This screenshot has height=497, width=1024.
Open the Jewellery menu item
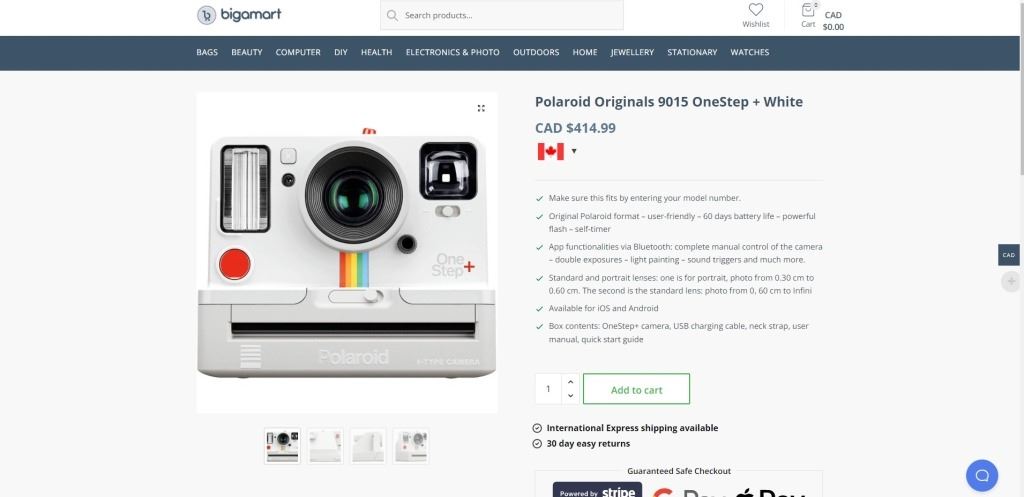pyautogui.click(x=632, y=52)
